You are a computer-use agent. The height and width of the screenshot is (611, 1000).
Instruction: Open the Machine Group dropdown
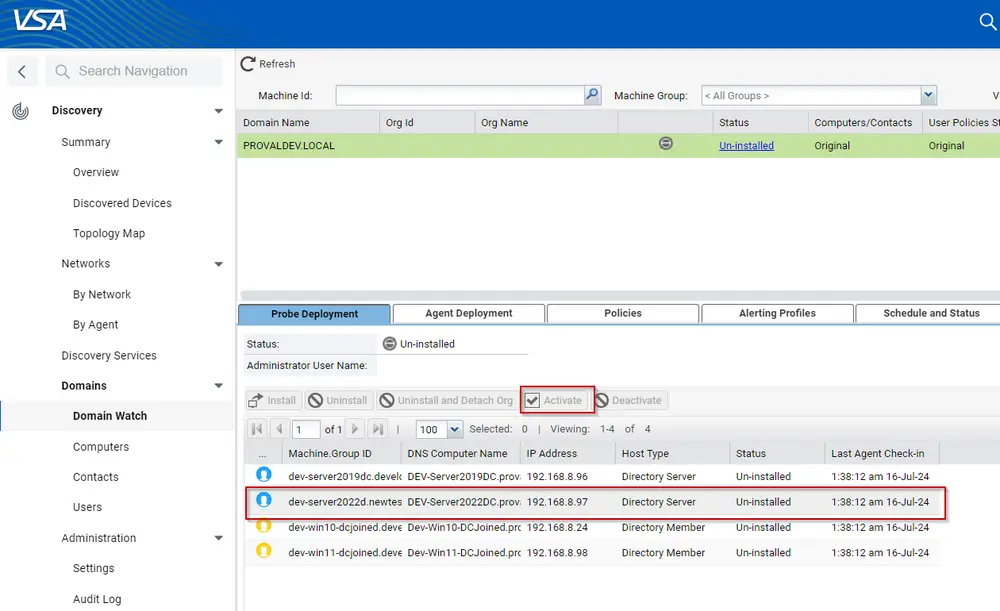point(928,95)
